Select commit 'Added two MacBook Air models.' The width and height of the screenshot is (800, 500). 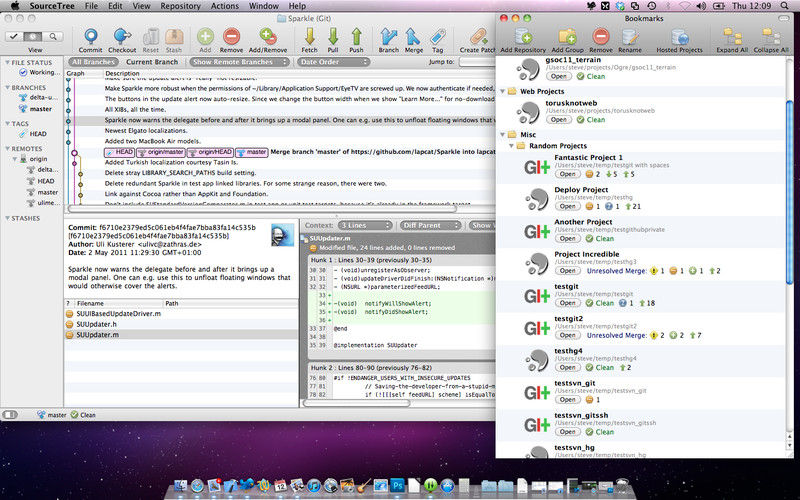pyautogui.click(x=281, y=141)
